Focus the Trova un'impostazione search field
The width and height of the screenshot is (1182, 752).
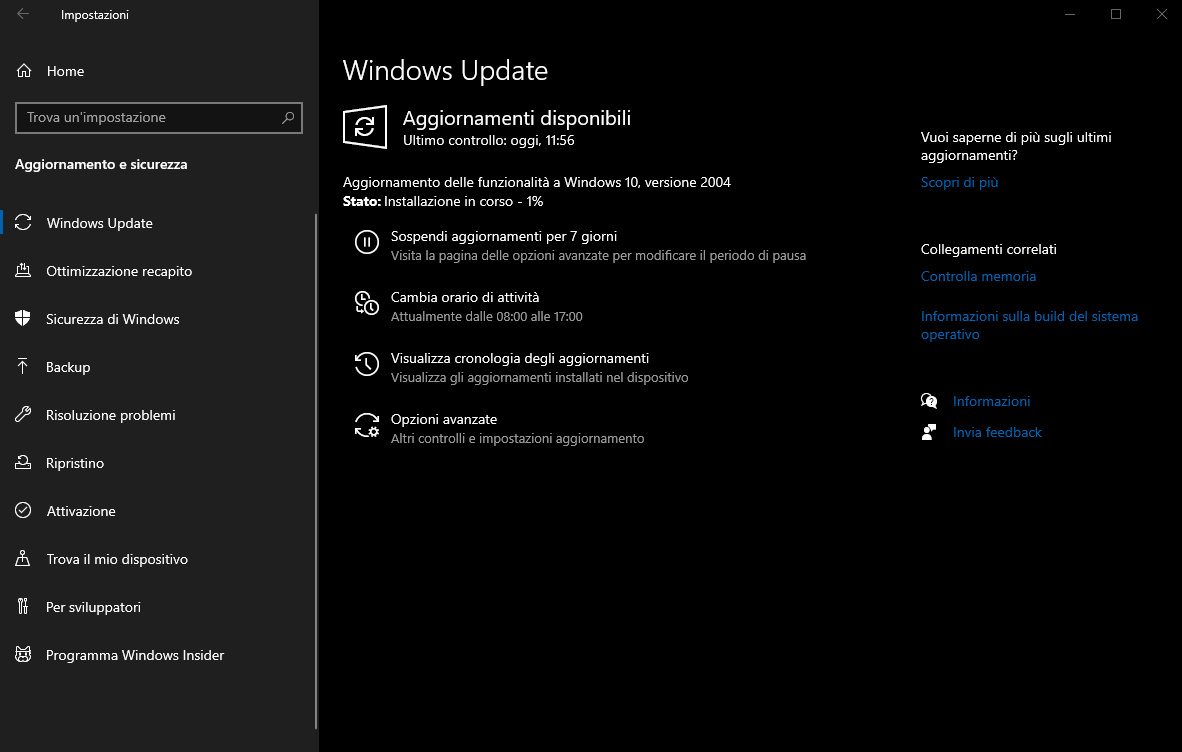158,118
